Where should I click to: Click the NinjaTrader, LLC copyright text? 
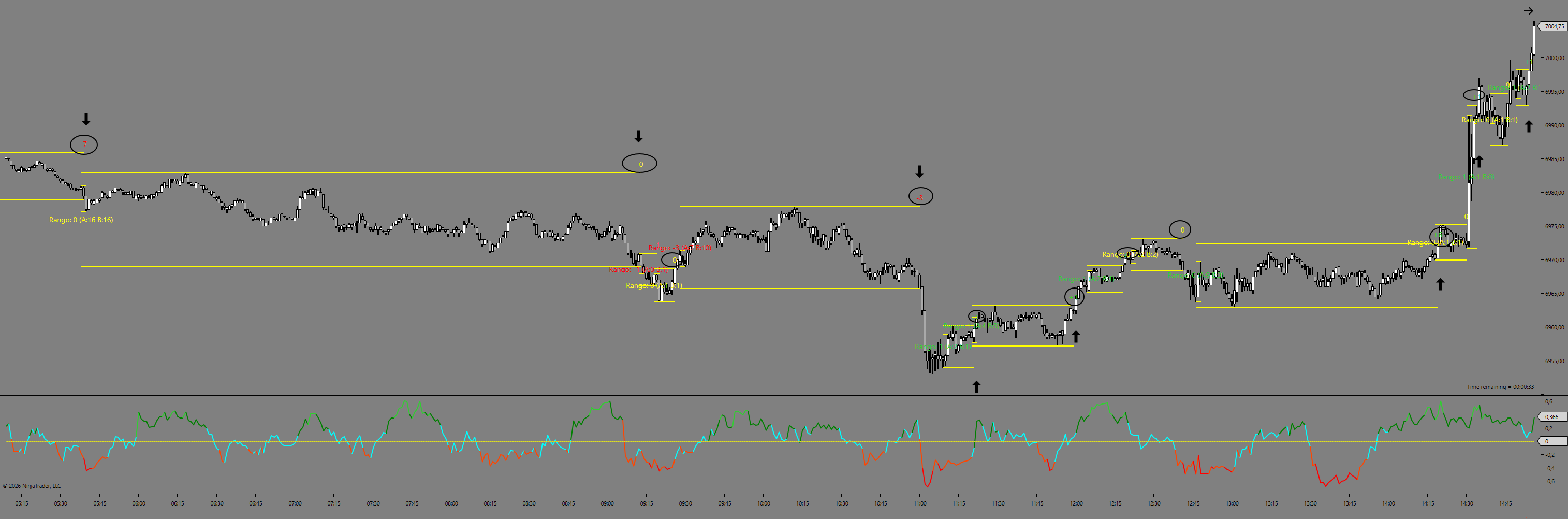point(32,486)
